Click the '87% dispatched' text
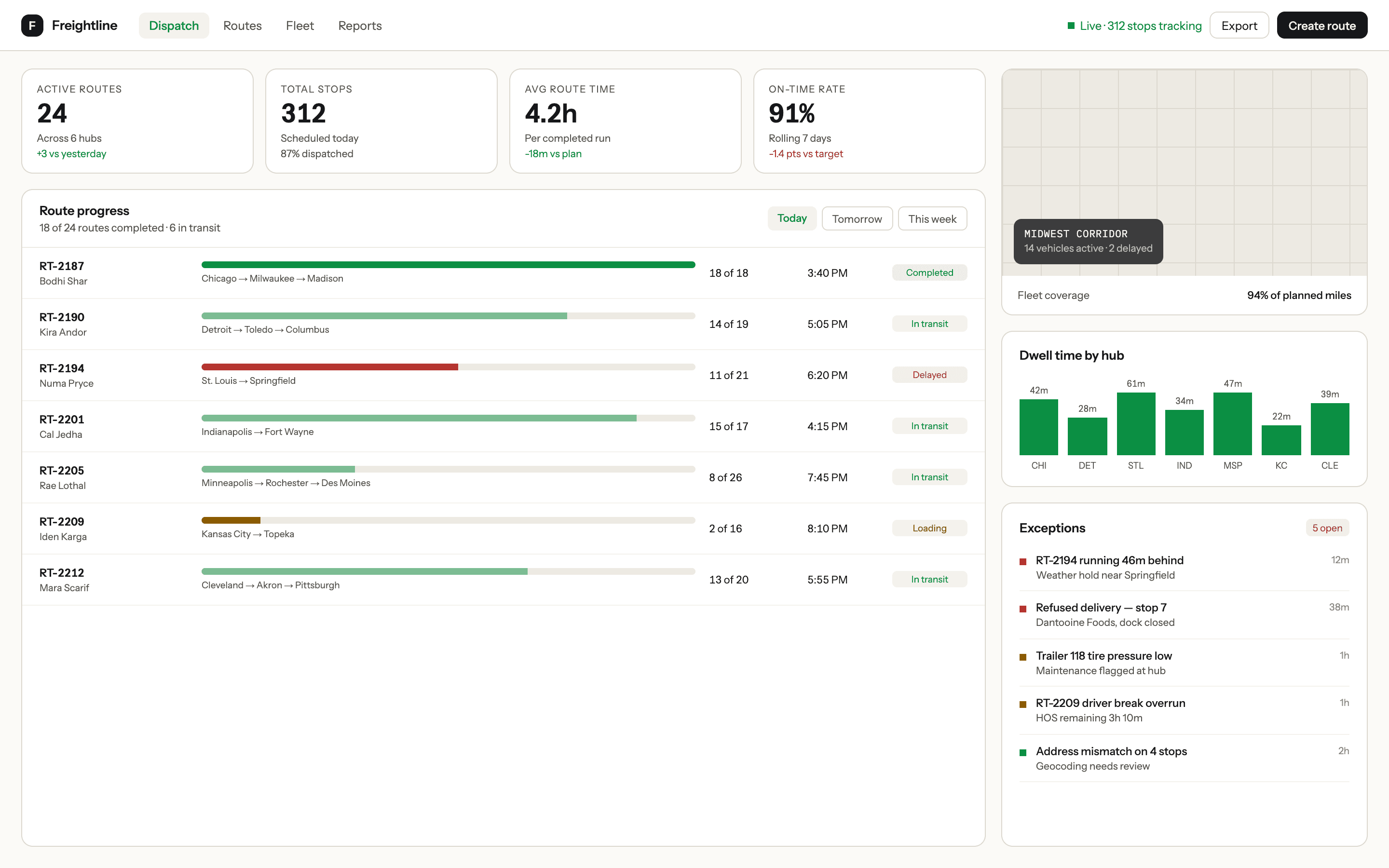Image resolution: width=1389 pixels, height=868 pixels. pos(317,154)
